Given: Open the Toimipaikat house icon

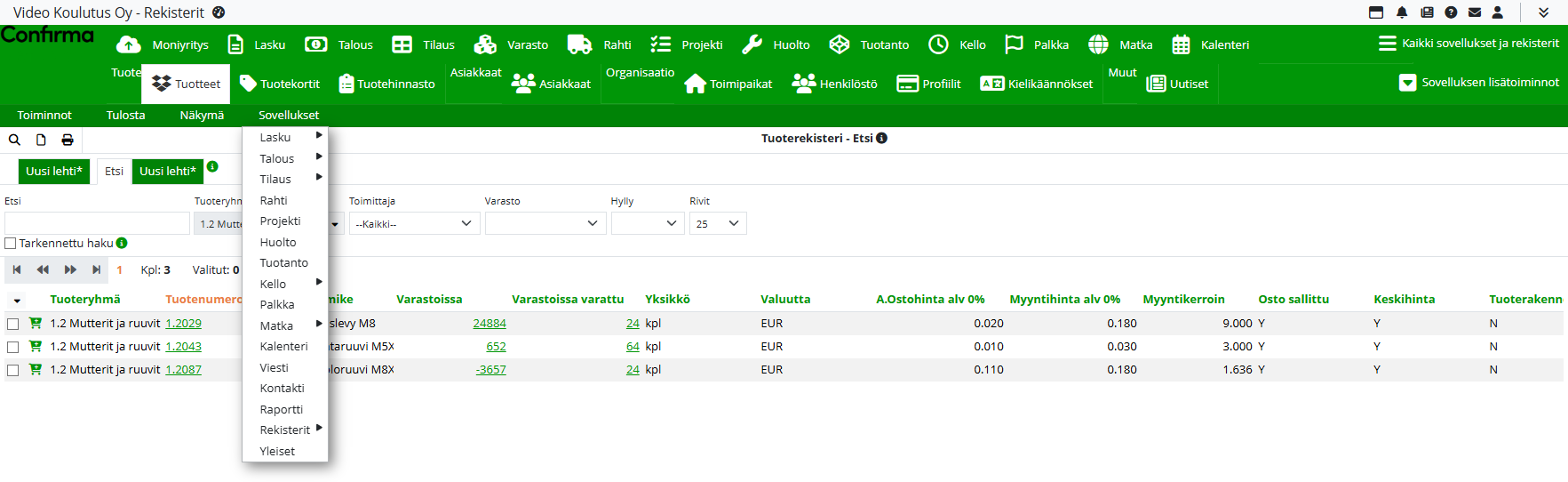Looking at the screenshot, I should [x=695, y=84].
